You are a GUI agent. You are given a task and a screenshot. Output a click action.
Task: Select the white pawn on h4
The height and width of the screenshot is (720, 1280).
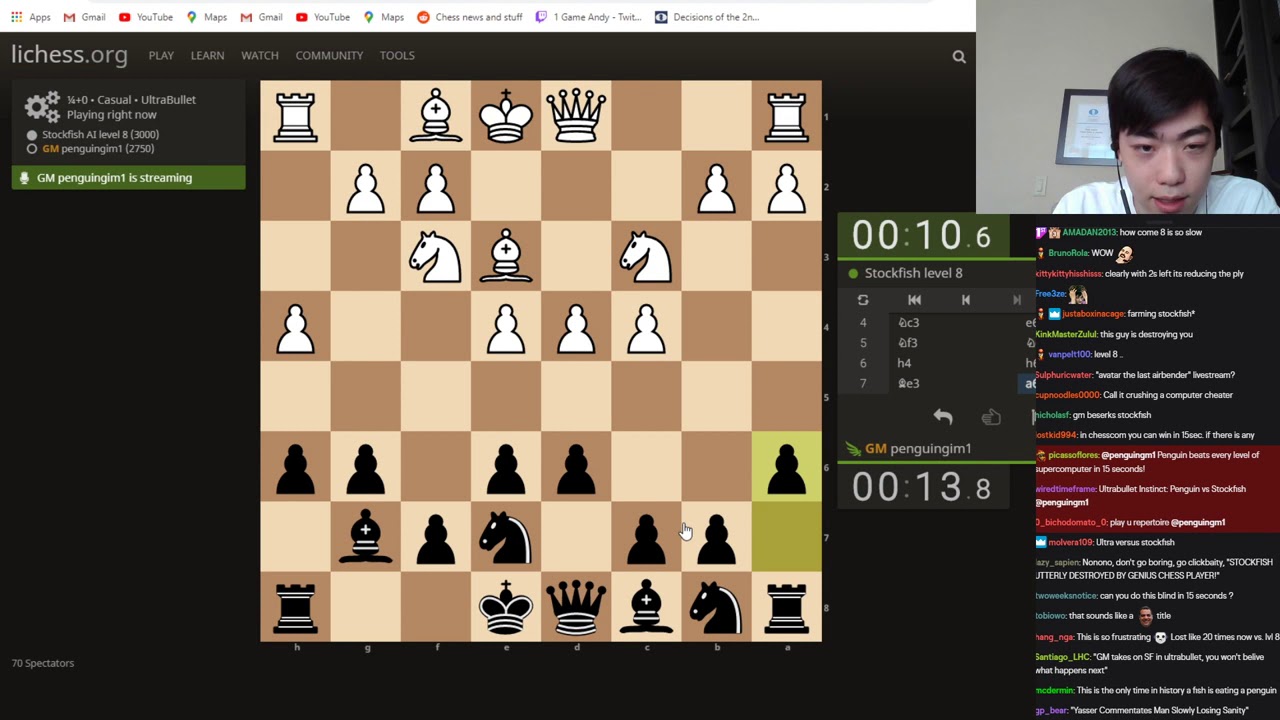pyautogui.click(x=296, y=326)
